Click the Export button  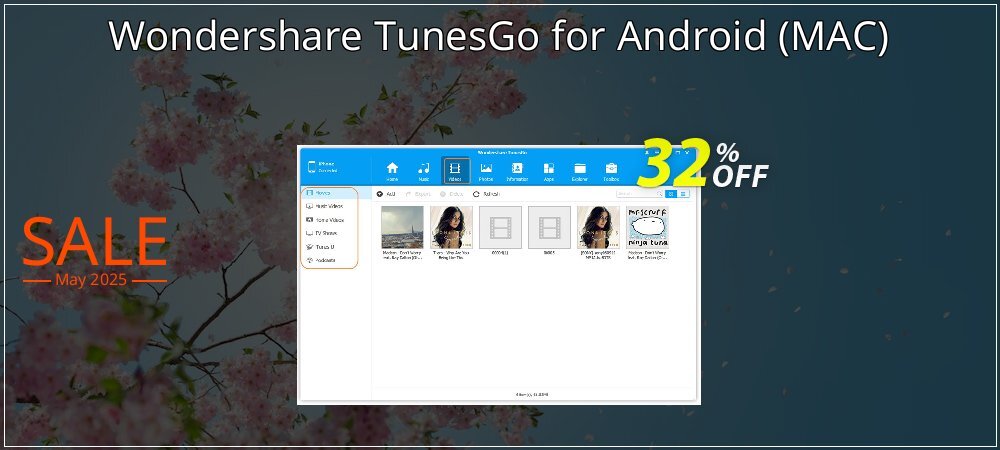click(x=419, y=194)
